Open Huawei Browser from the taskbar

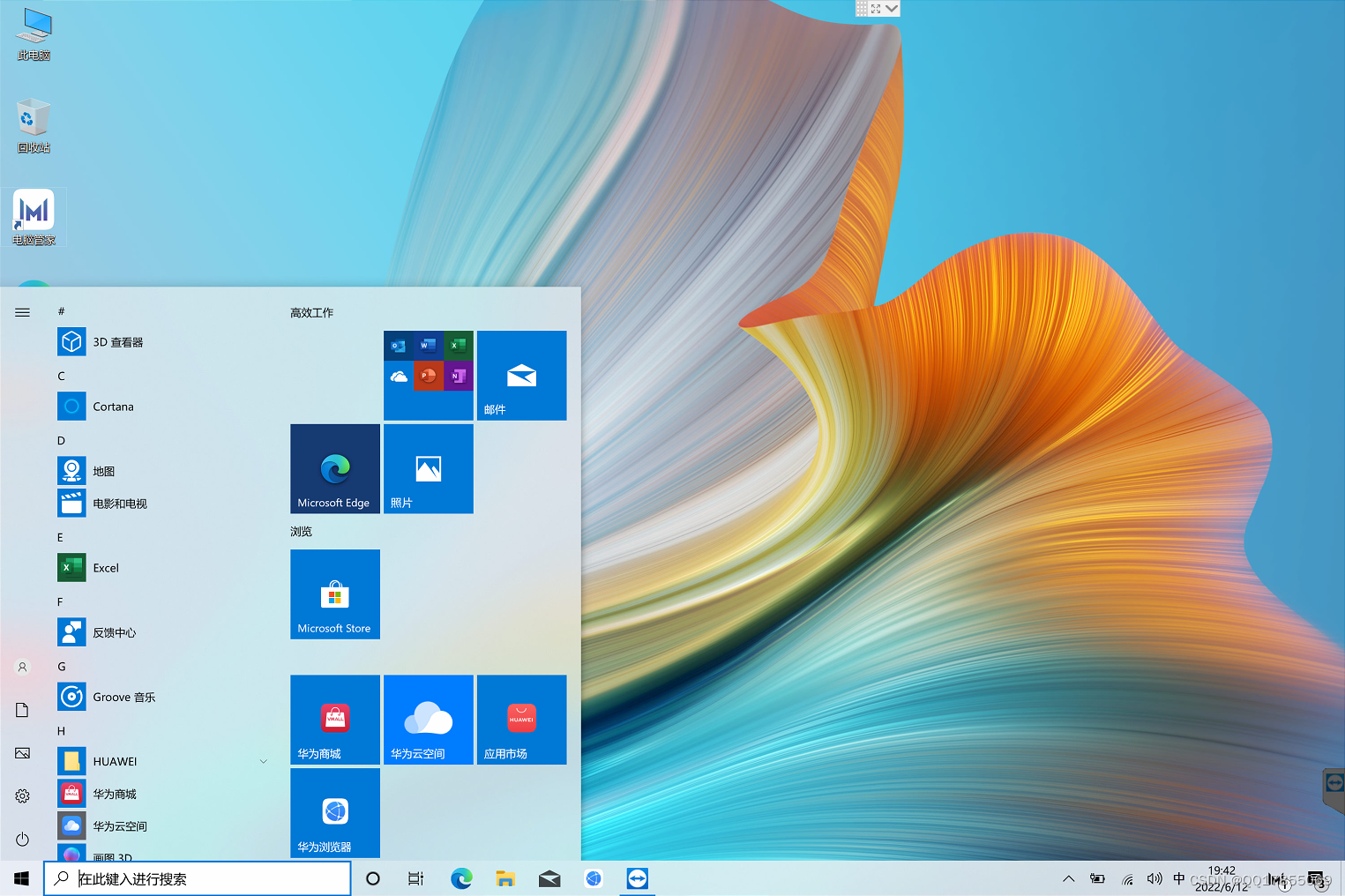click(x=594, y=878)
